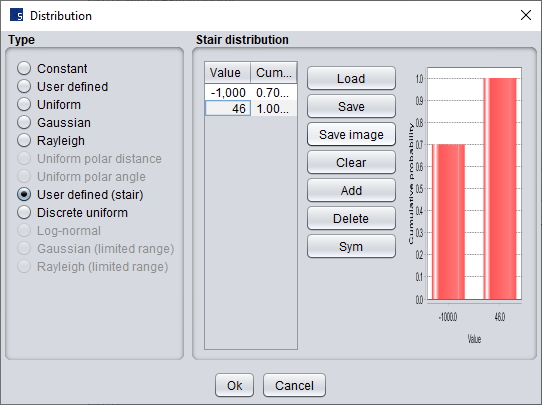Click the Distribution window app icon
The width and height of the screenshot is (542, 405).
(x=16, y=16)
